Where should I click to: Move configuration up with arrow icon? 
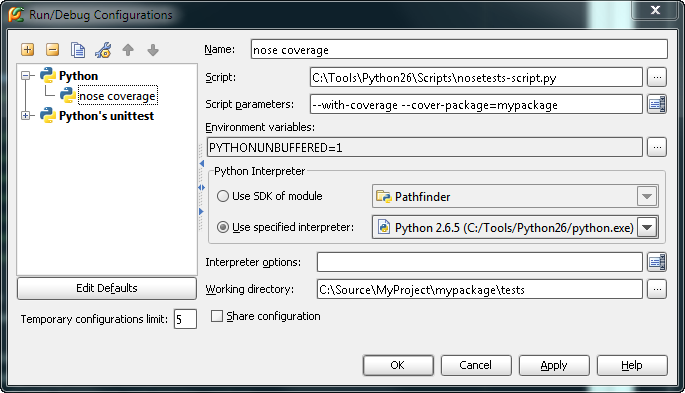tap(128, 50)
